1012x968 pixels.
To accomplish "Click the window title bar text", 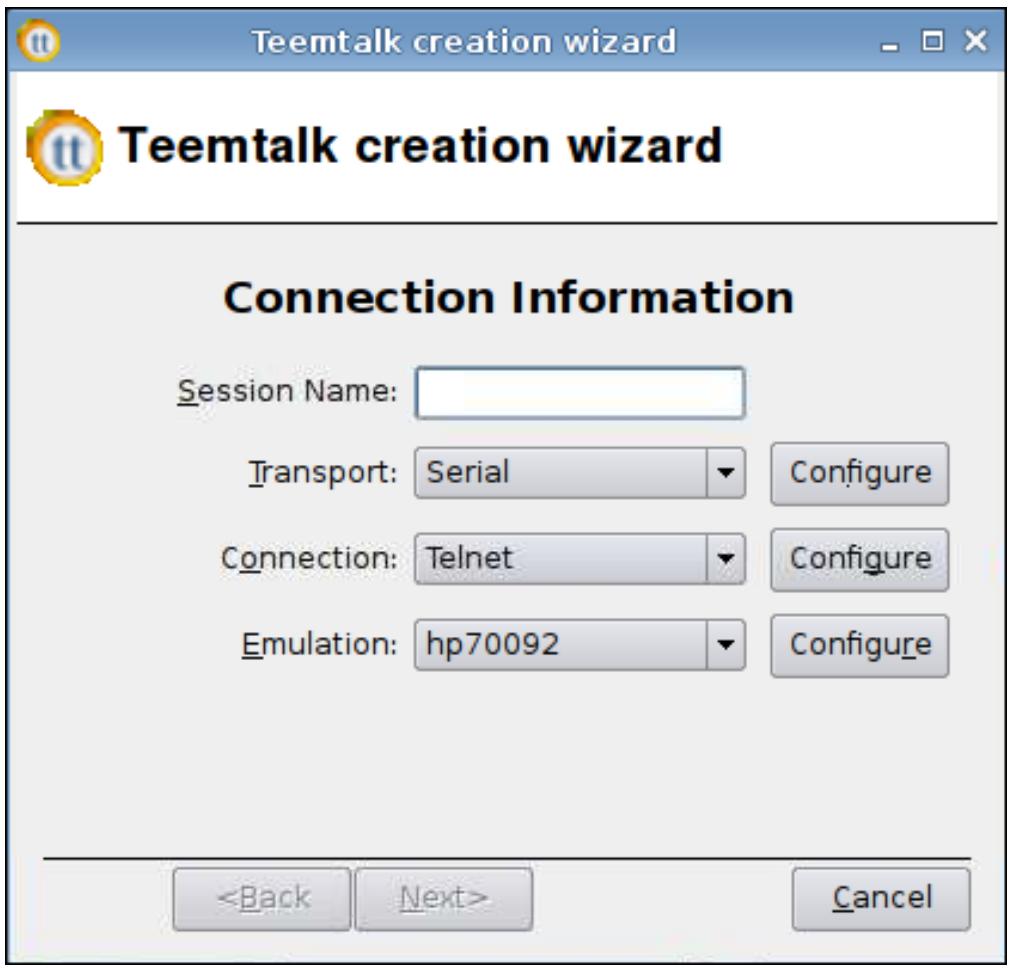I will coord(463,43).
